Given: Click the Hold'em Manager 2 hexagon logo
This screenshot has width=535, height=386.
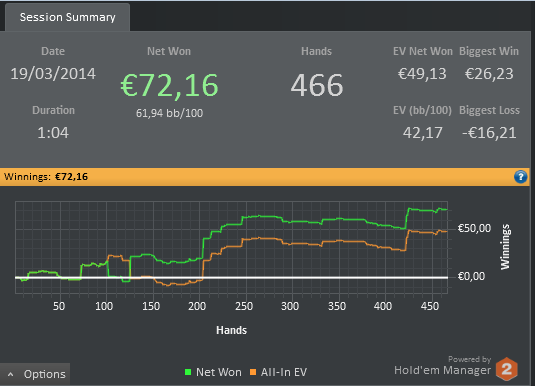Looking at the screenshot, I should [x=507, y=369].
